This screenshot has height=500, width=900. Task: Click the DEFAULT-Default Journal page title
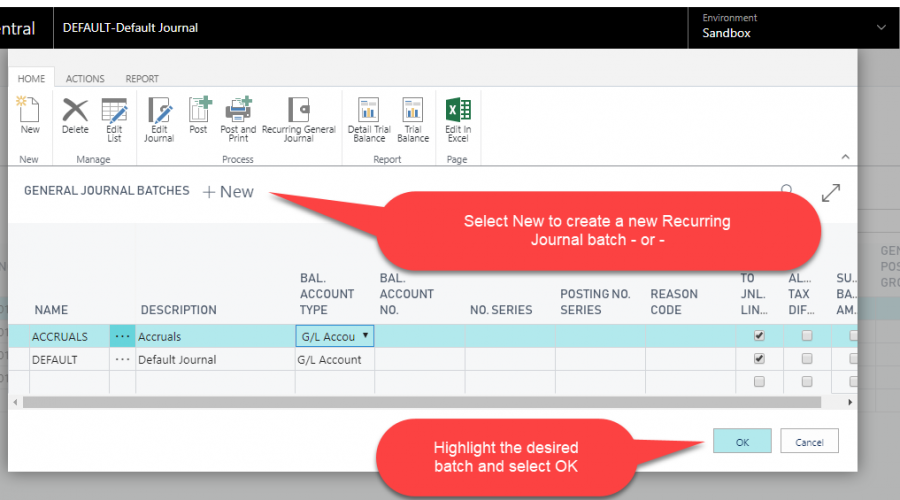tap(130, 28)
